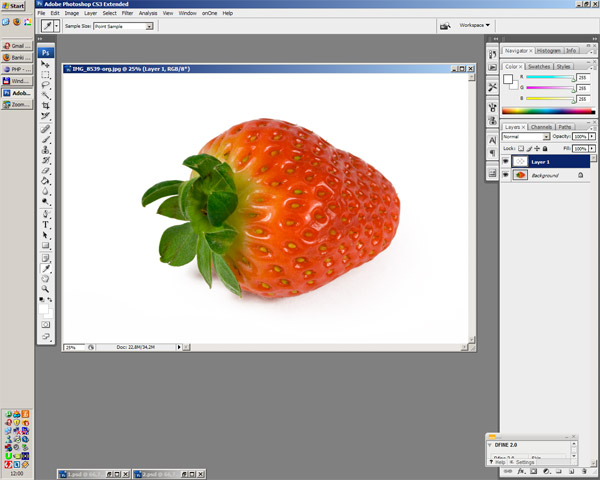Viewport: 600px width, 480px height.
Task: Click the Workspace button
Action: 475,25
